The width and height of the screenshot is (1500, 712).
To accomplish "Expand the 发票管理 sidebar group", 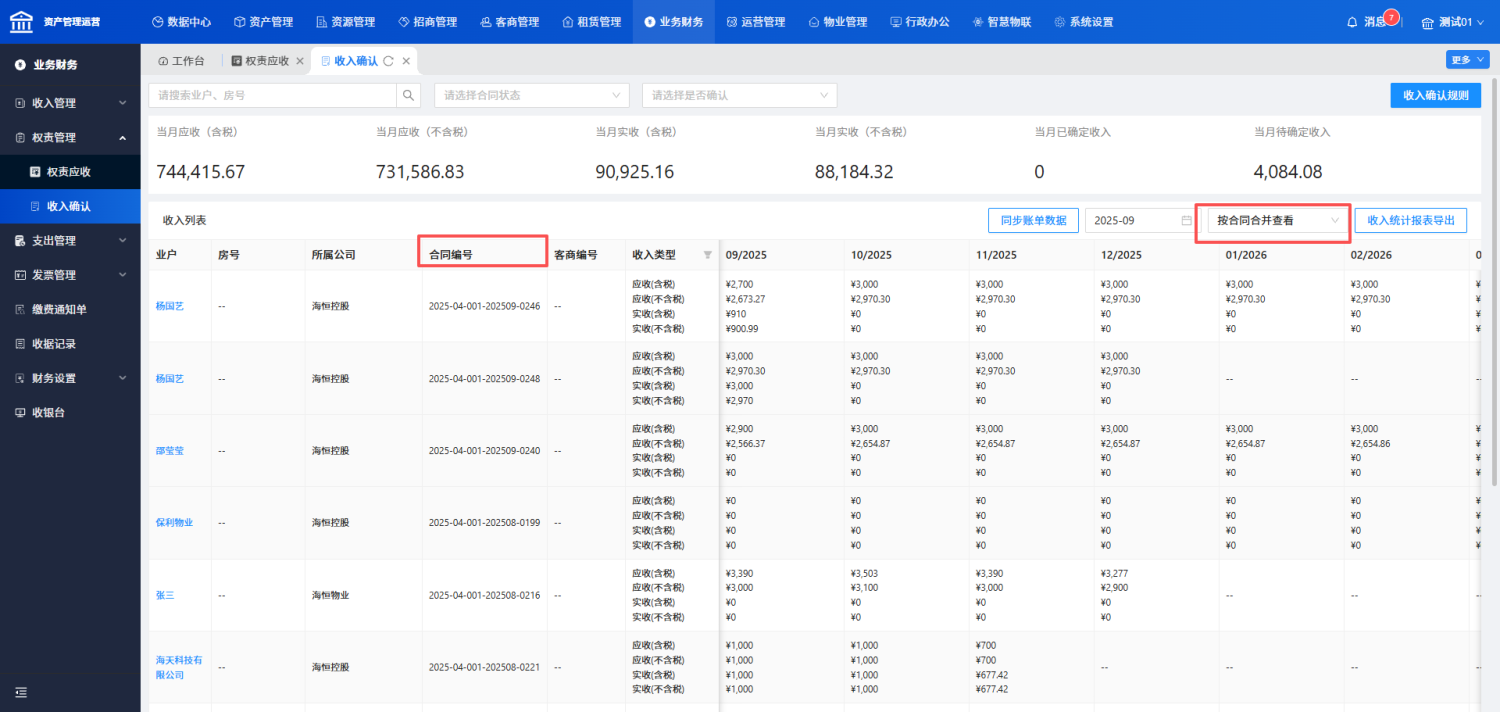I will pyautogui.click(x=70, y=275).
